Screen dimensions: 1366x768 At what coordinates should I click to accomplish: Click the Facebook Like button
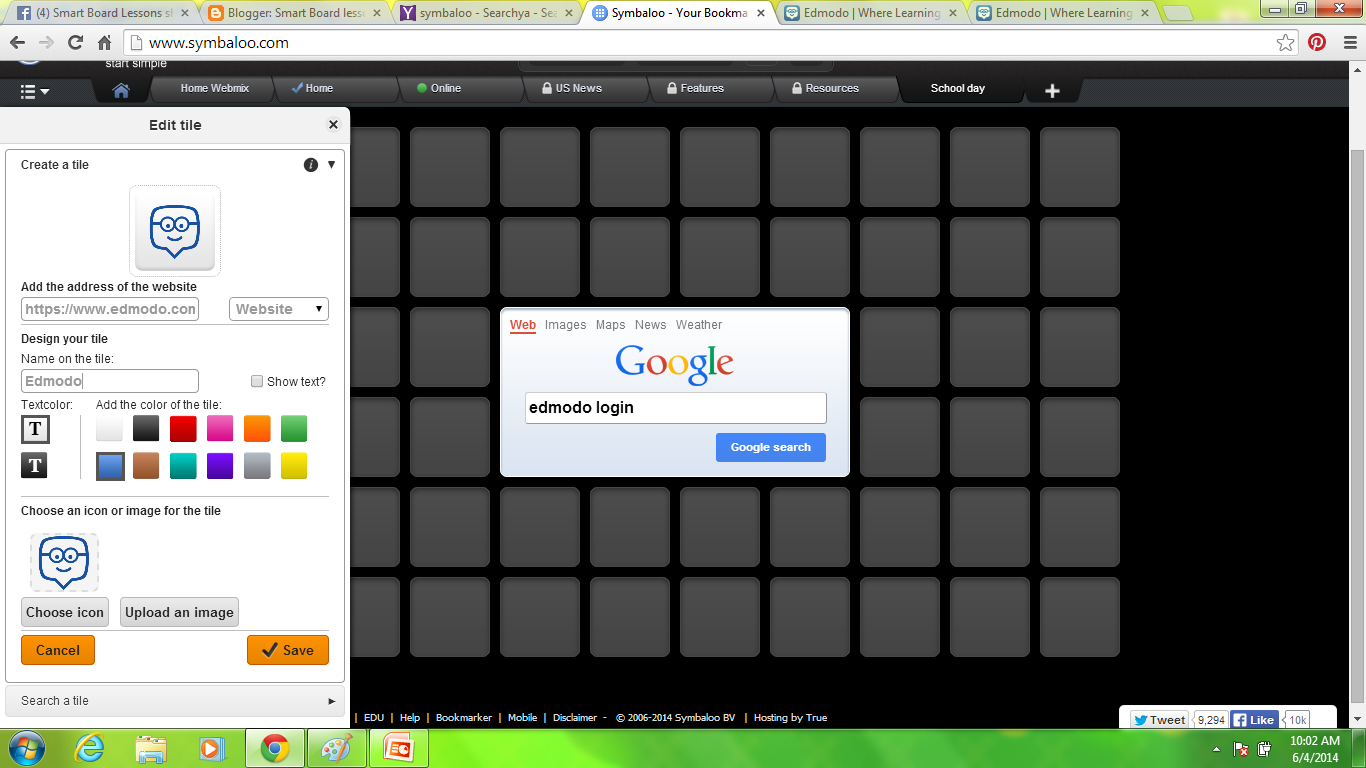[x=1253, y=719]
